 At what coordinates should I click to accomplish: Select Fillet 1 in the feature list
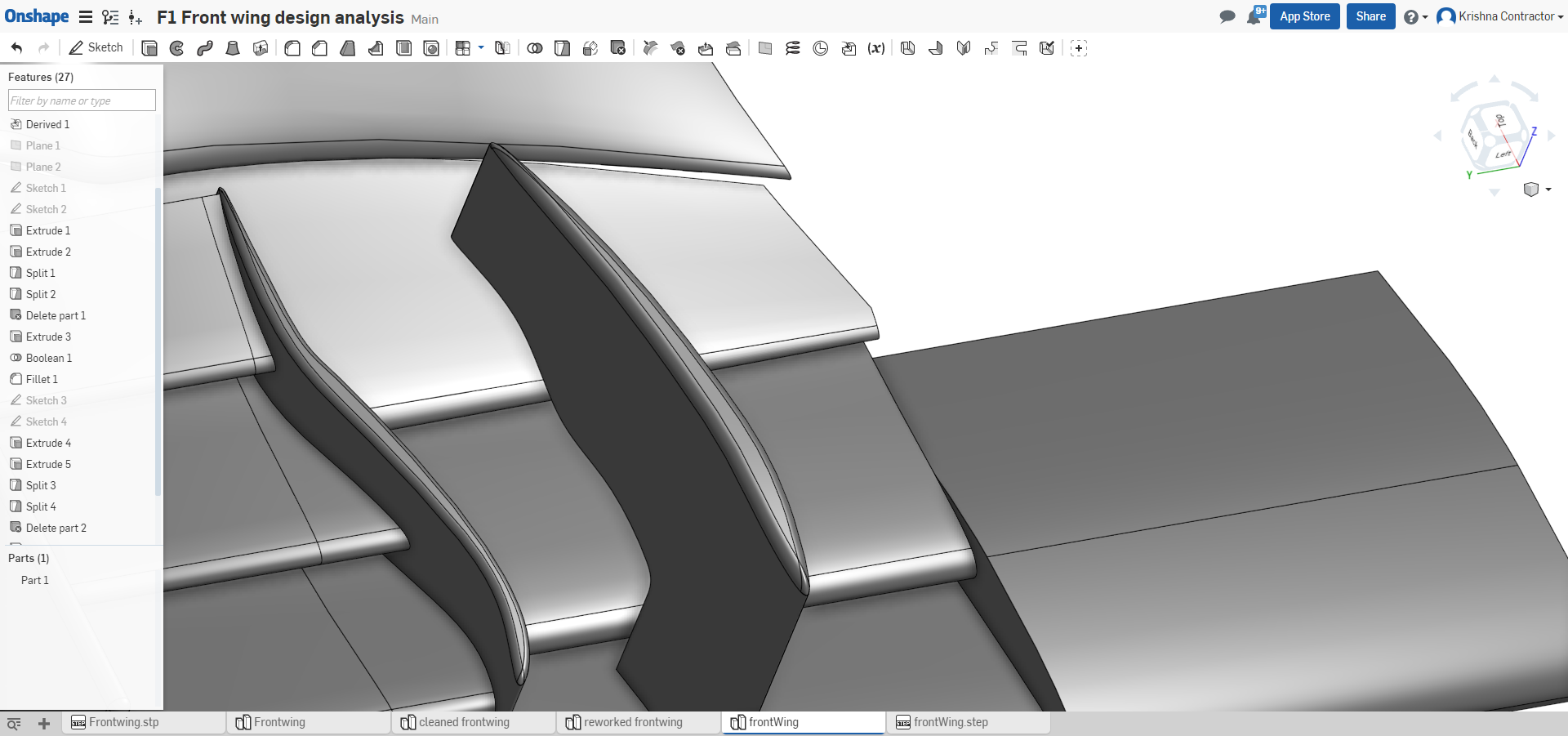[42, 379]
